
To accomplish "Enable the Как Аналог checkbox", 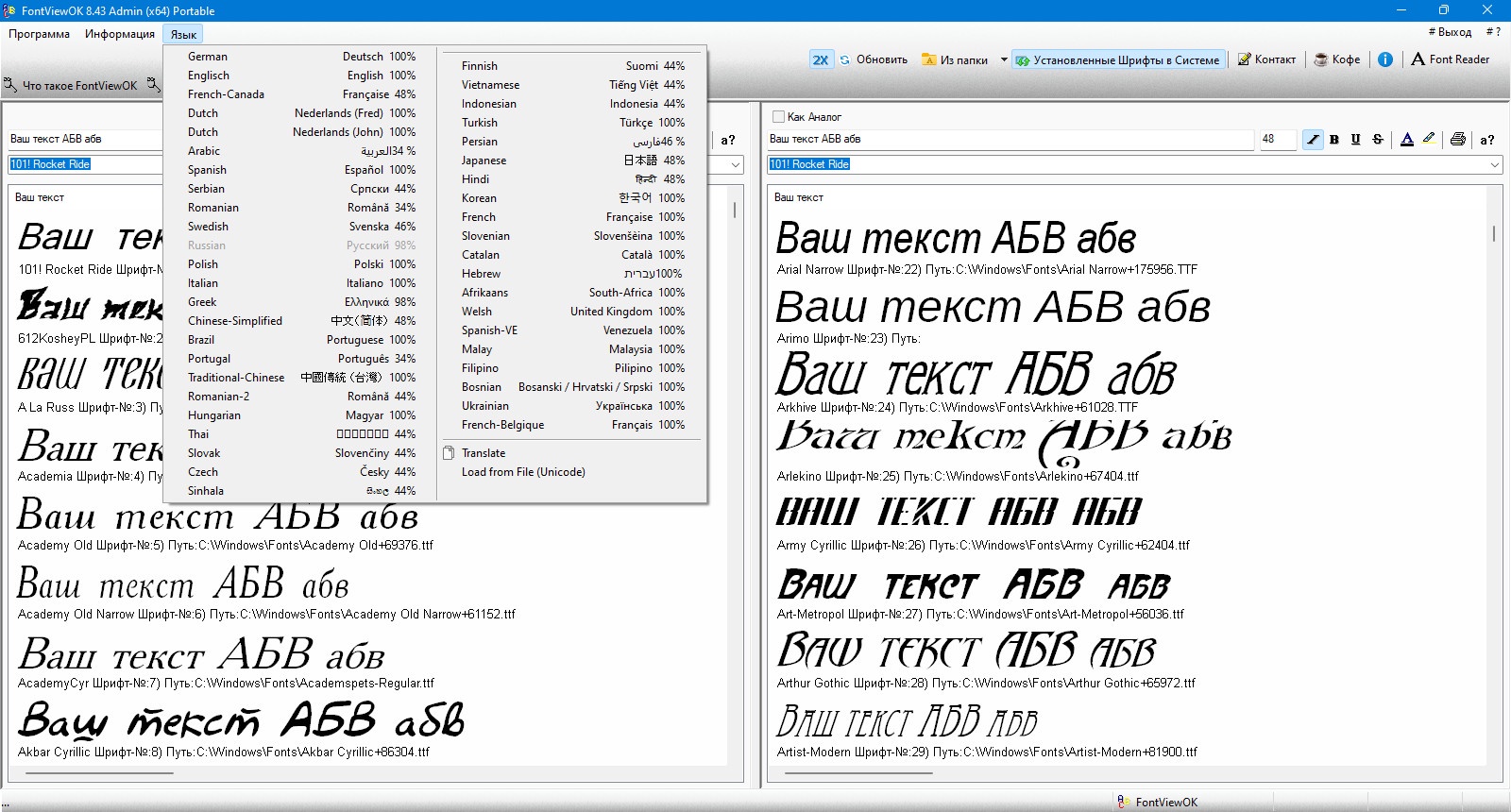I will tap(779, 117).
